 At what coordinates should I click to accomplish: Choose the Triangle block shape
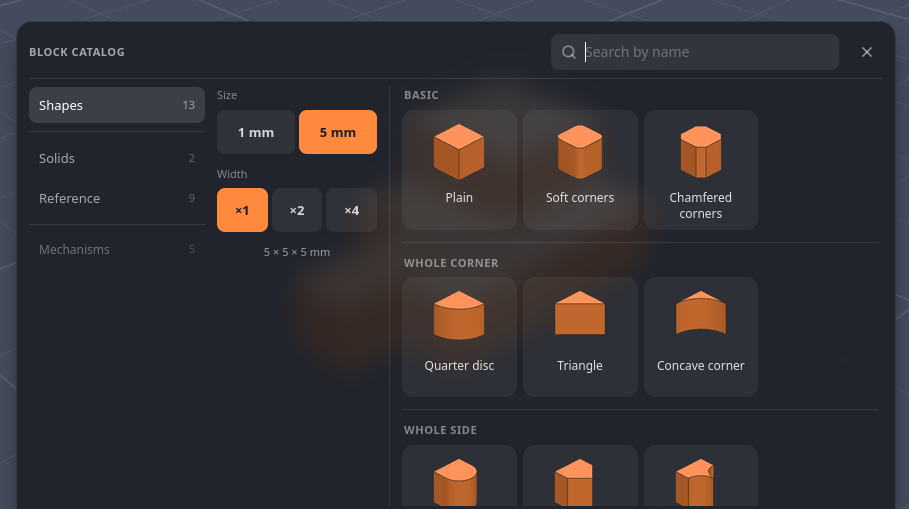click(580, 337)
